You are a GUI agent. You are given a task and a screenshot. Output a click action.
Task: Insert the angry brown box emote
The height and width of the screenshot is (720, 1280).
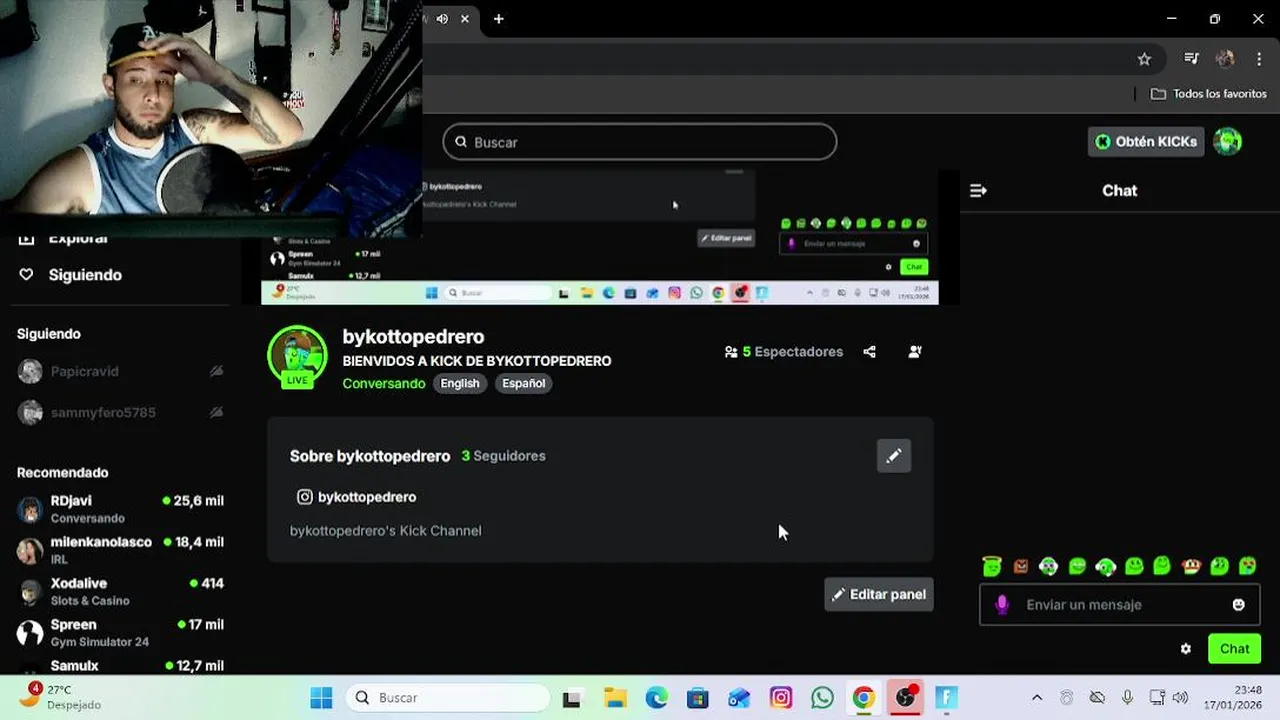(1020, 566)
